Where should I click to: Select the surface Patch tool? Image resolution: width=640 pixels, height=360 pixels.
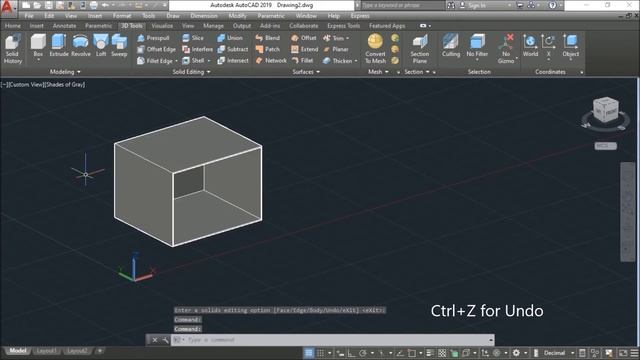pyautogui.click(x=268, y=49)
